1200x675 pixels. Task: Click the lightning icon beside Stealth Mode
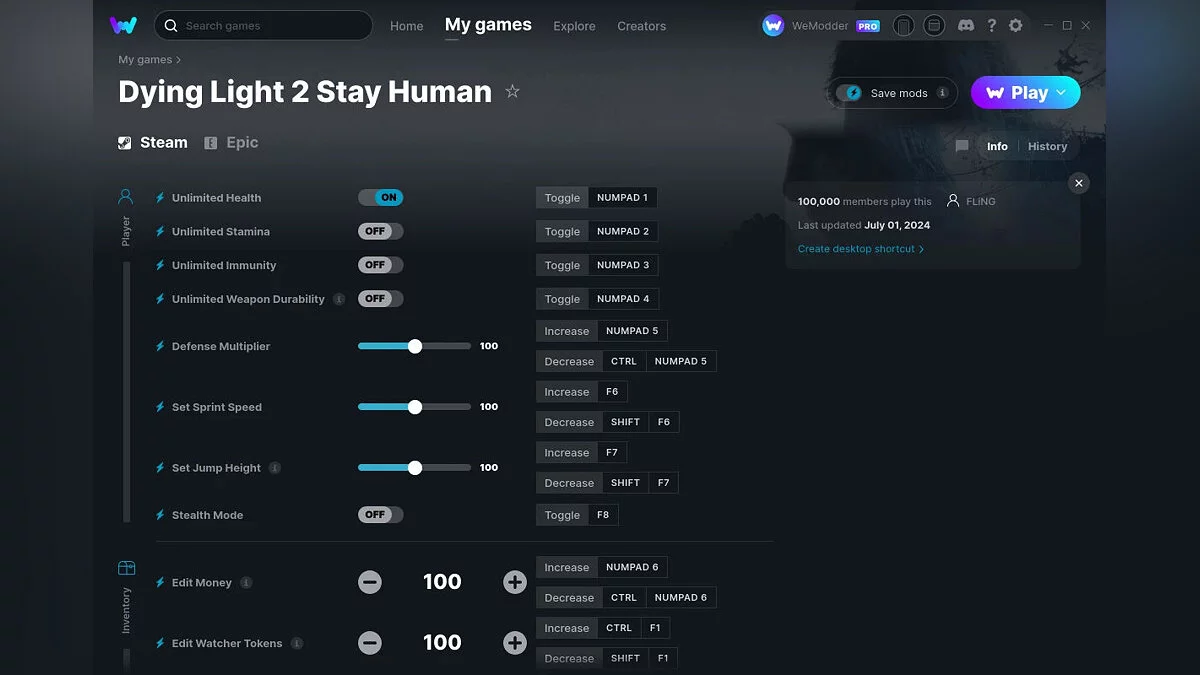[160, 515]
